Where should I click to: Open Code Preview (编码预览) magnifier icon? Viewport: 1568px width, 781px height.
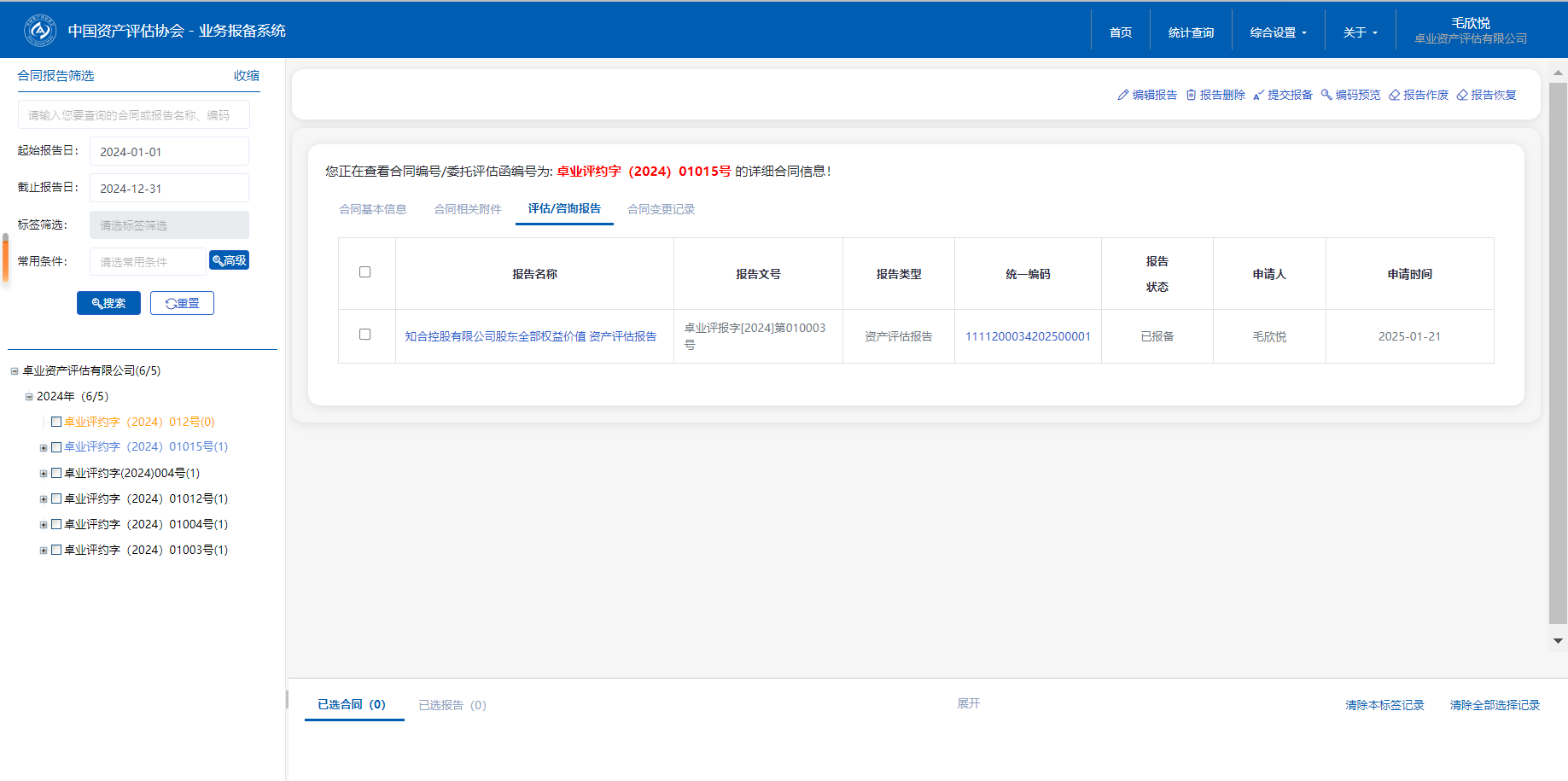tap(1326, 95)
